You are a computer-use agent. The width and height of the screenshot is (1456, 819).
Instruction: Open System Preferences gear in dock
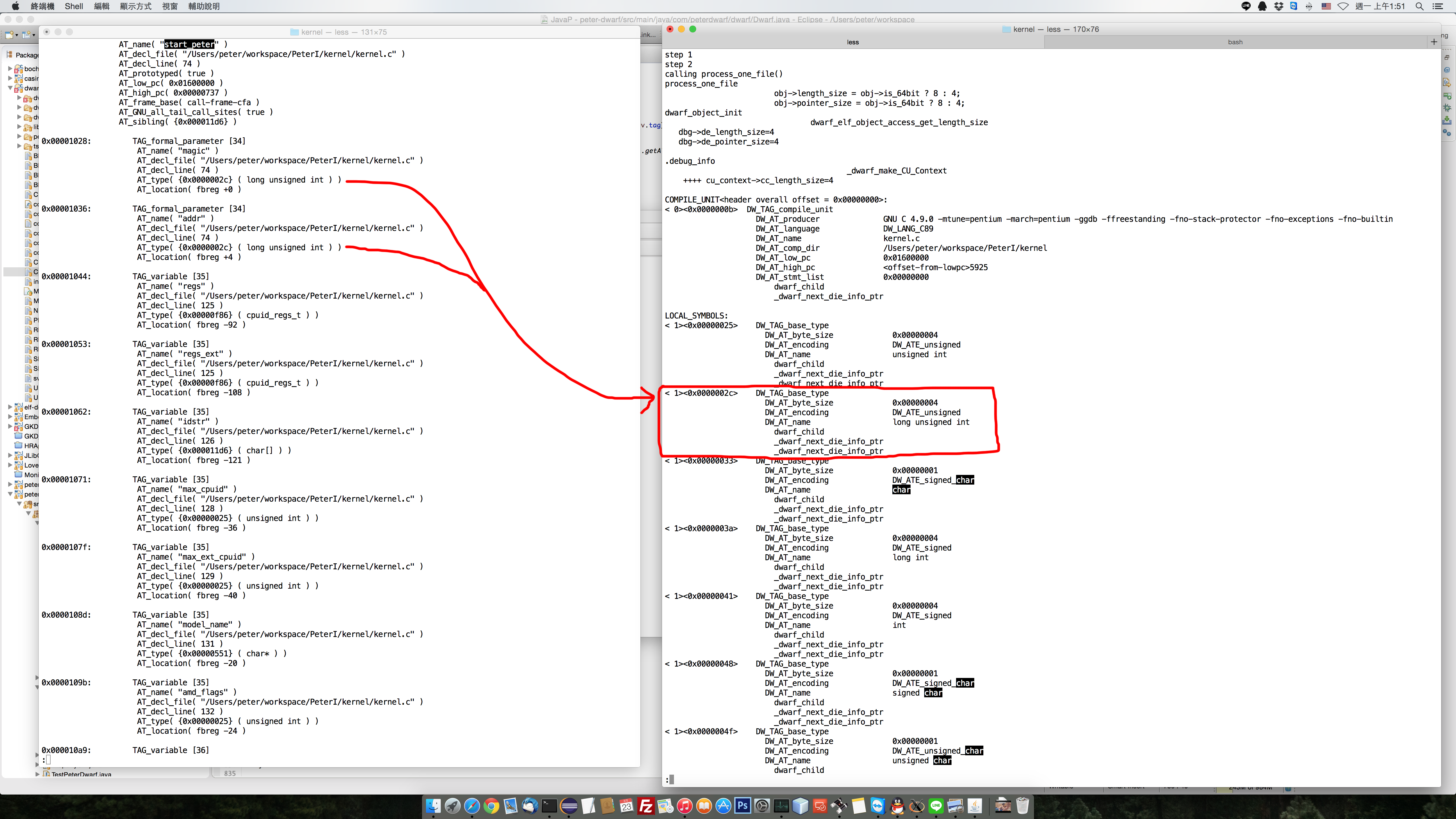pyautogui.click(x=762, y=805)
